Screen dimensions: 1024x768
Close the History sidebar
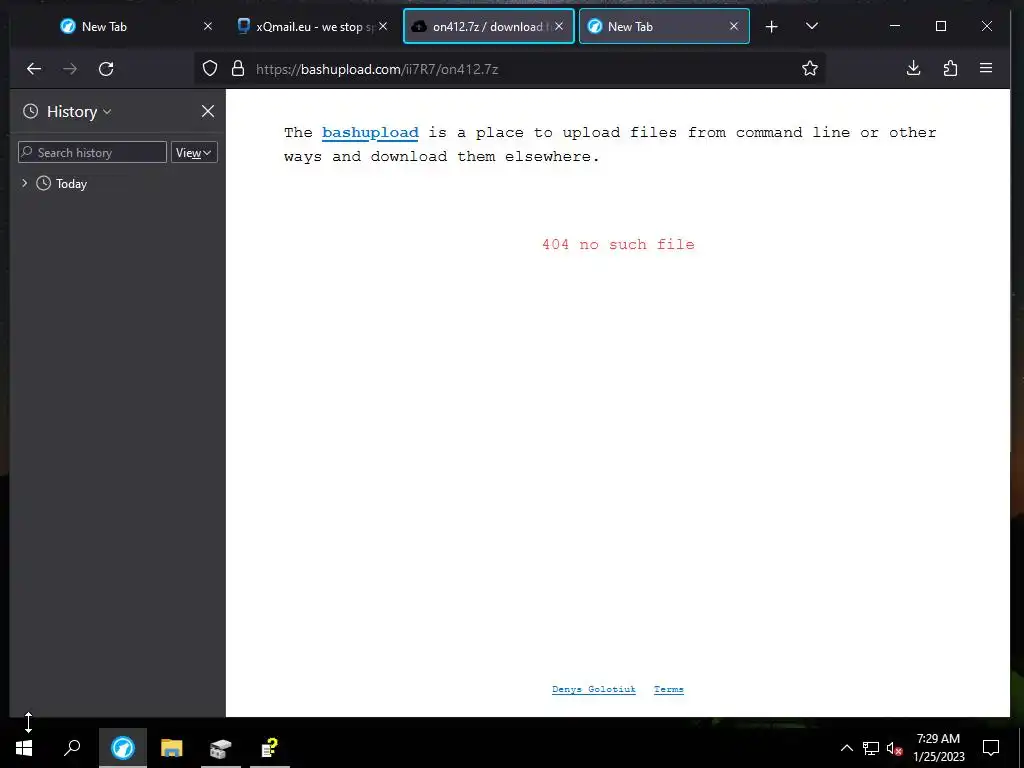pyautogui.click(x=208, y=112)
